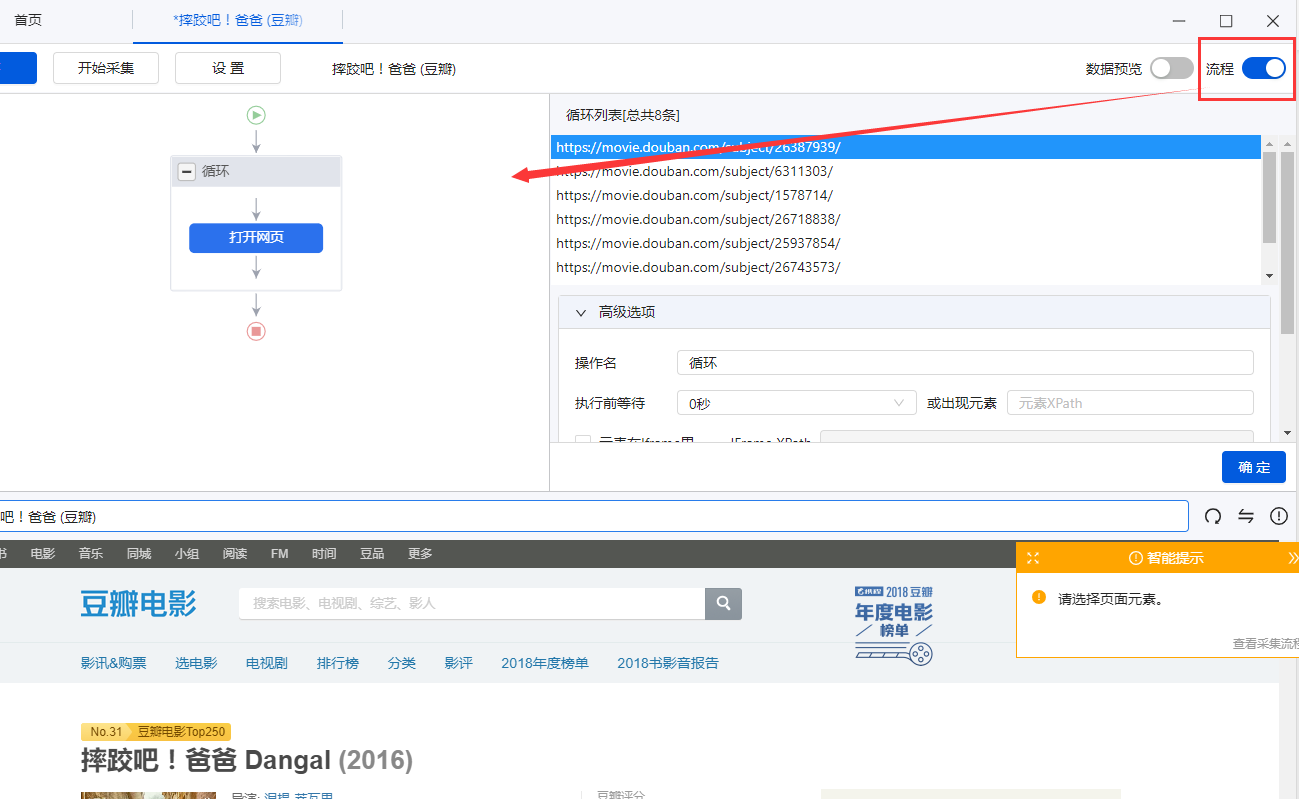The width and height of the screenshot is (1299, 799).
Task: Go to 影讯&购票
Action: coord(114,662)
